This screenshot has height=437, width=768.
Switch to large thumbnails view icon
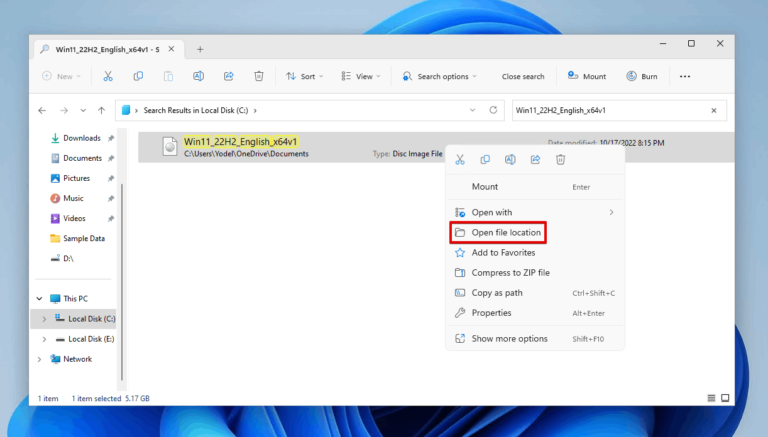pyautogui.click(x=725, y=398)
